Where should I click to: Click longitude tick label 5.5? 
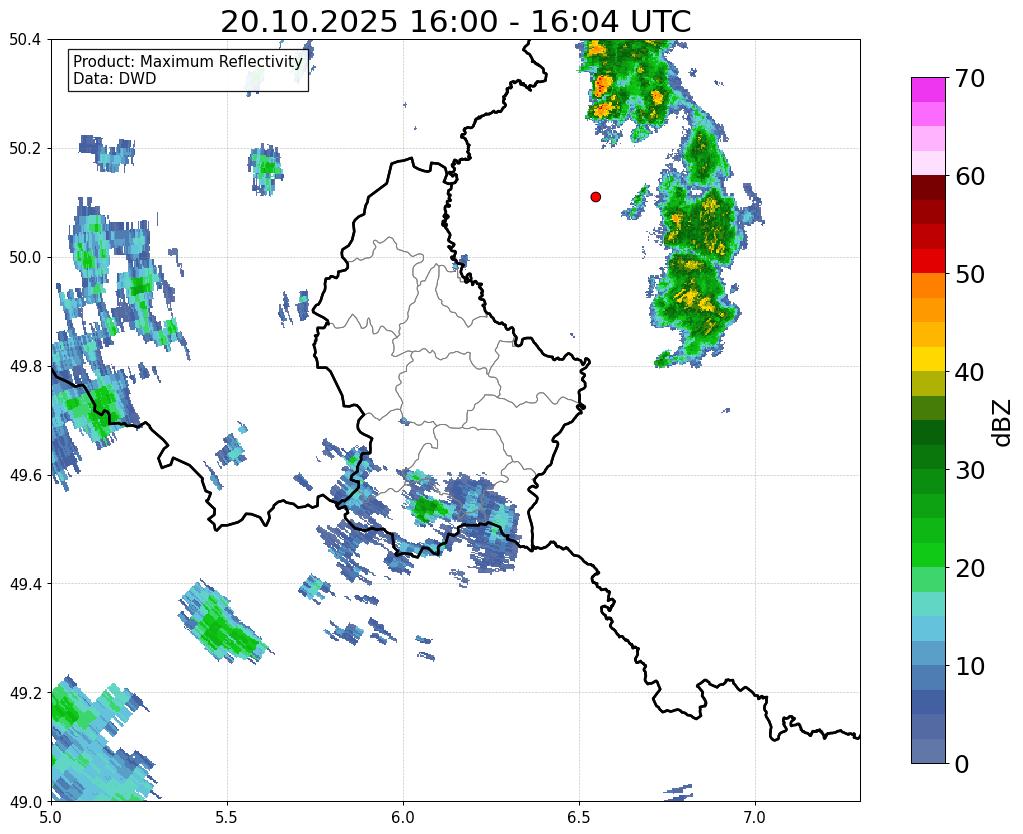(227, 818)
